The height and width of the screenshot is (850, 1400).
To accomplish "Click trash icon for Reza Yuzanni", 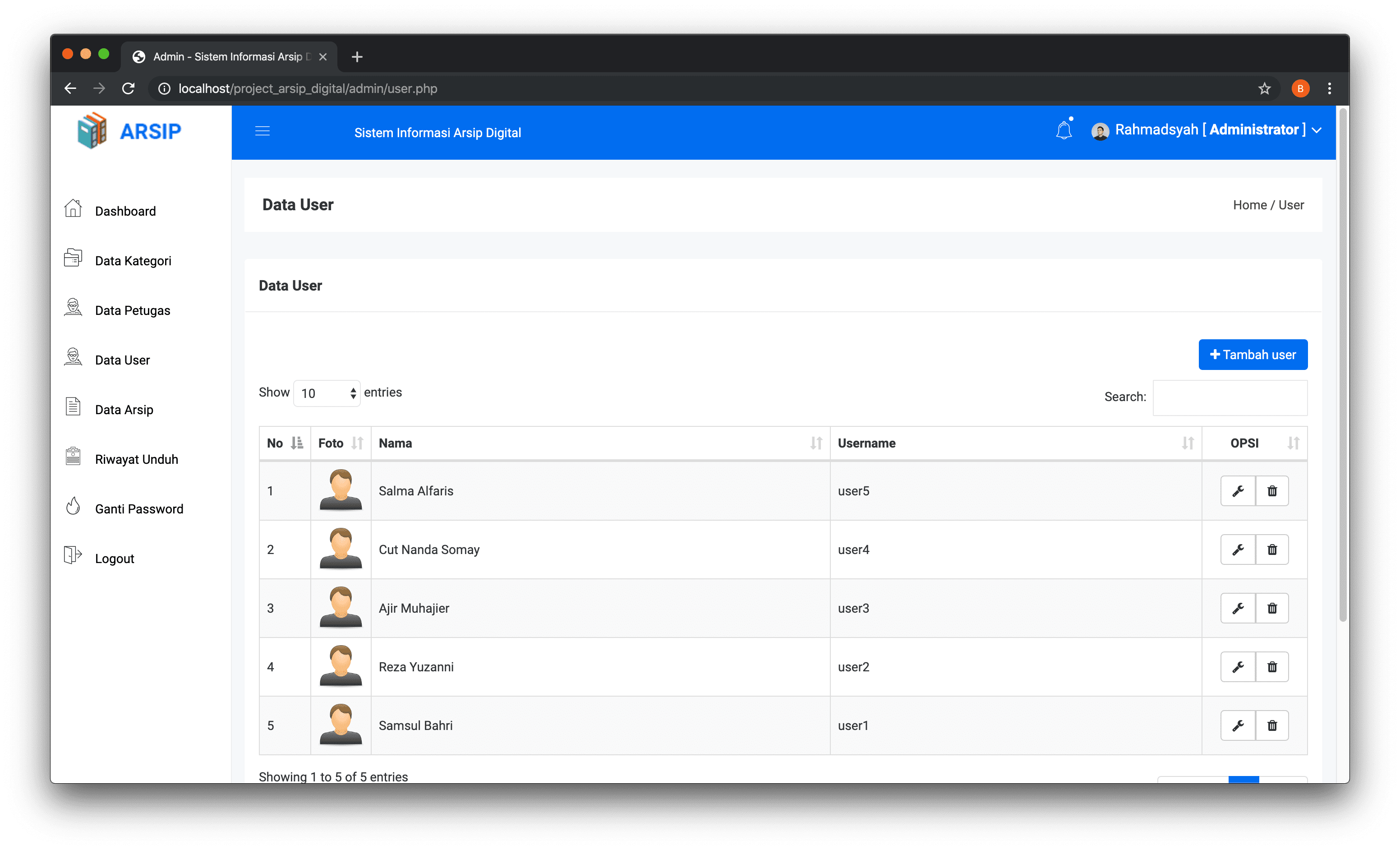I will coord(1271,666).
